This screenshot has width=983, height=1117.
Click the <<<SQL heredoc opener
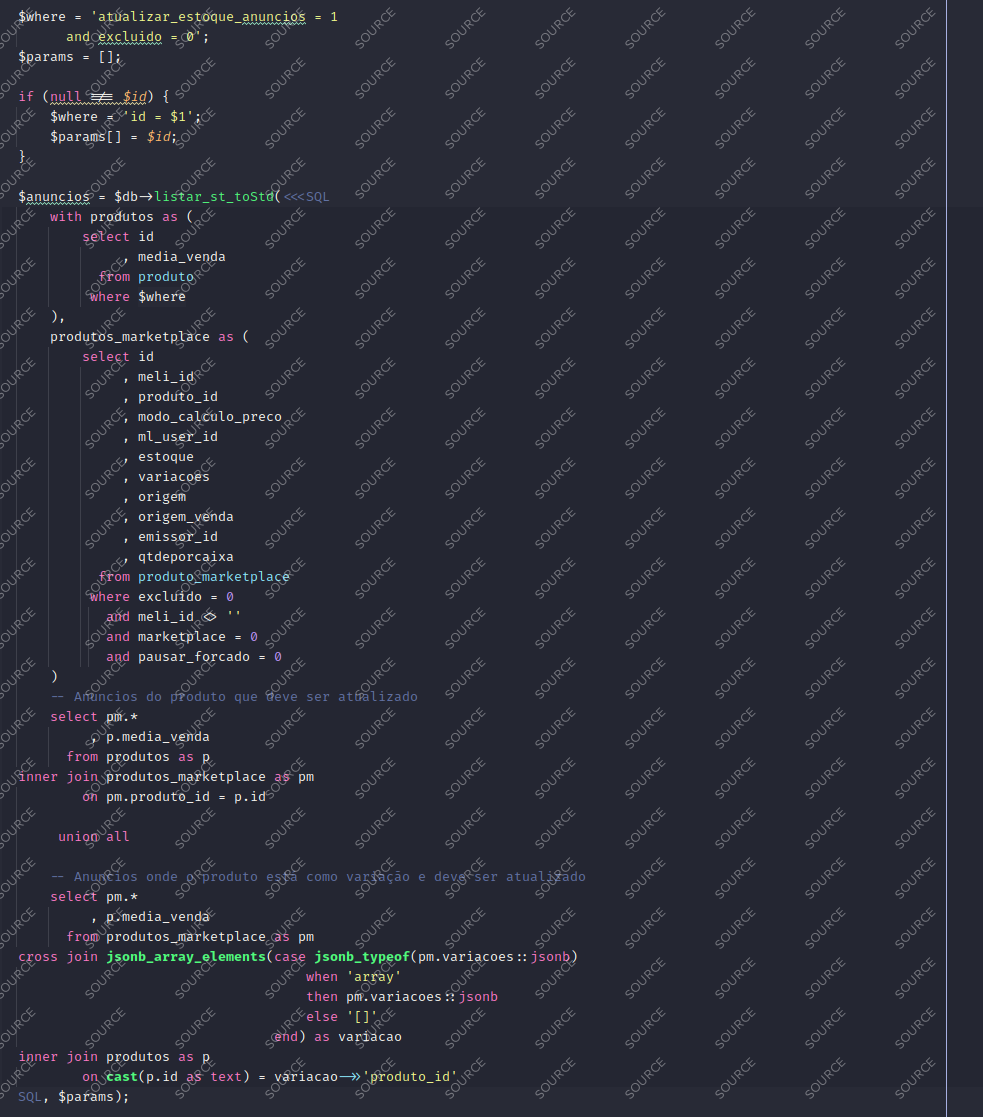point(306,197)
